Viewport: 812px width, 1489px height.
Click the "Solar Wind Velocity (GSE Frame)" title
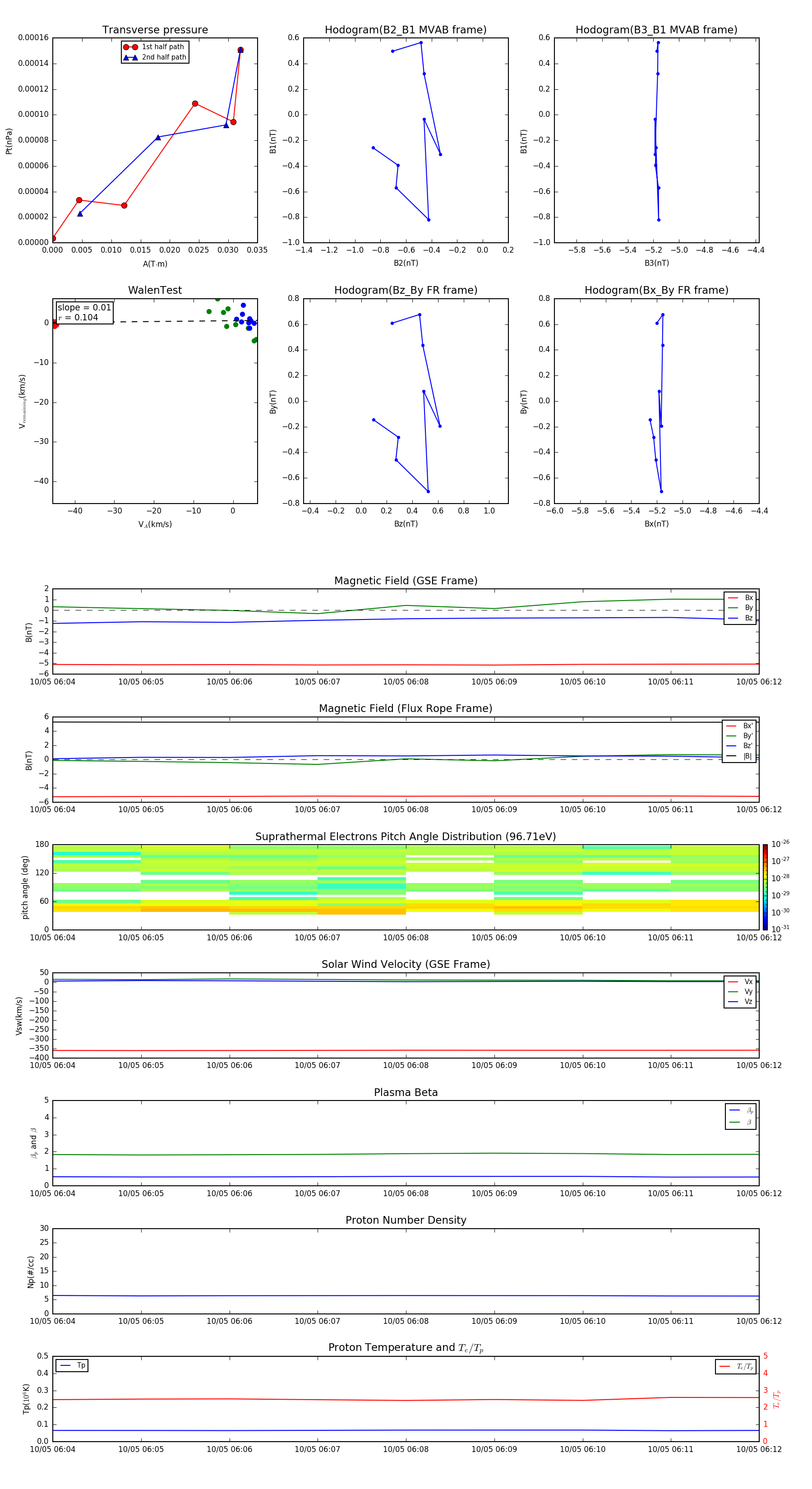(406, 965)
